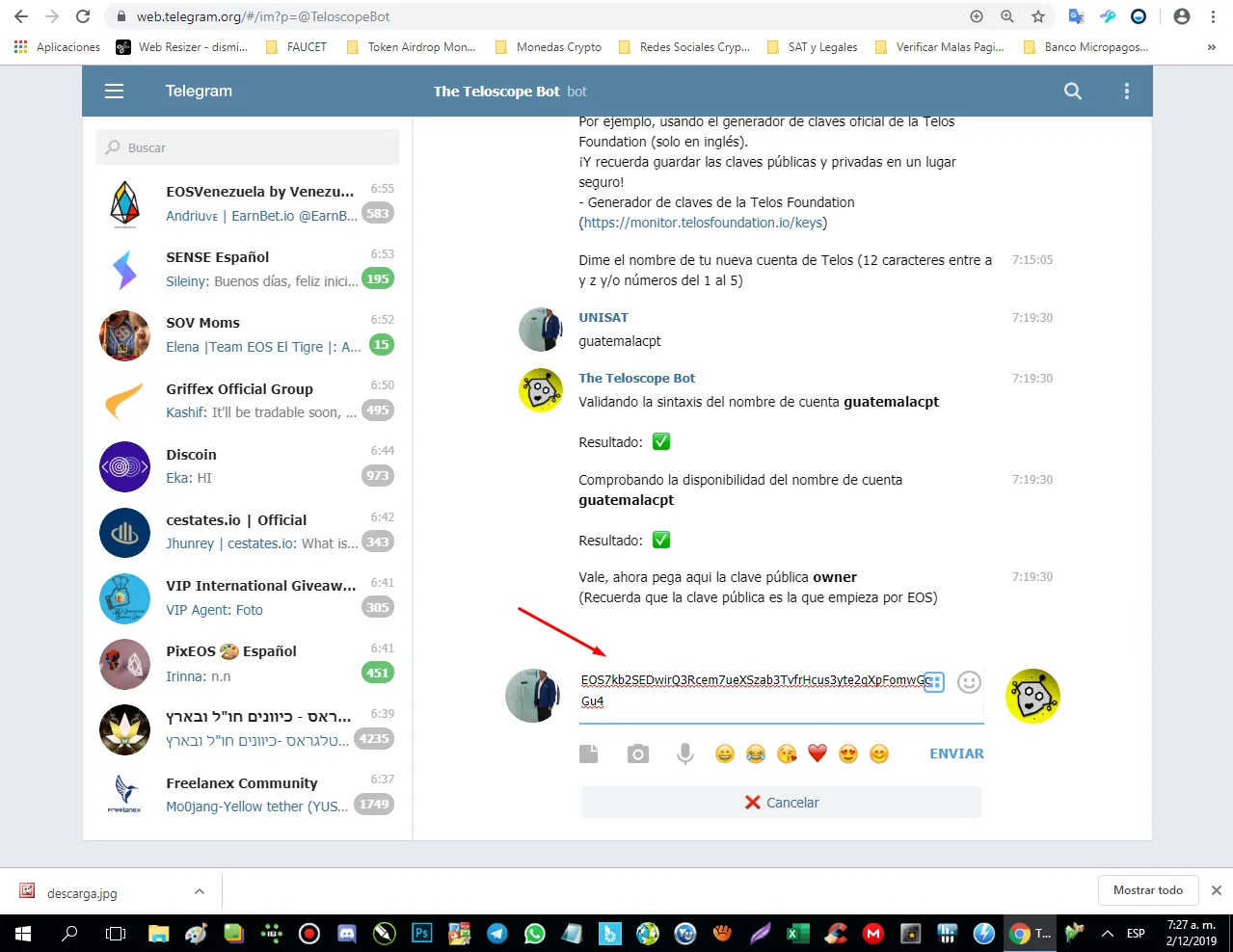This screenshot has height=952, width=1233.
Task: Record a voice message with the microphone
Action: pyautogui.click(x=684, y=754)
